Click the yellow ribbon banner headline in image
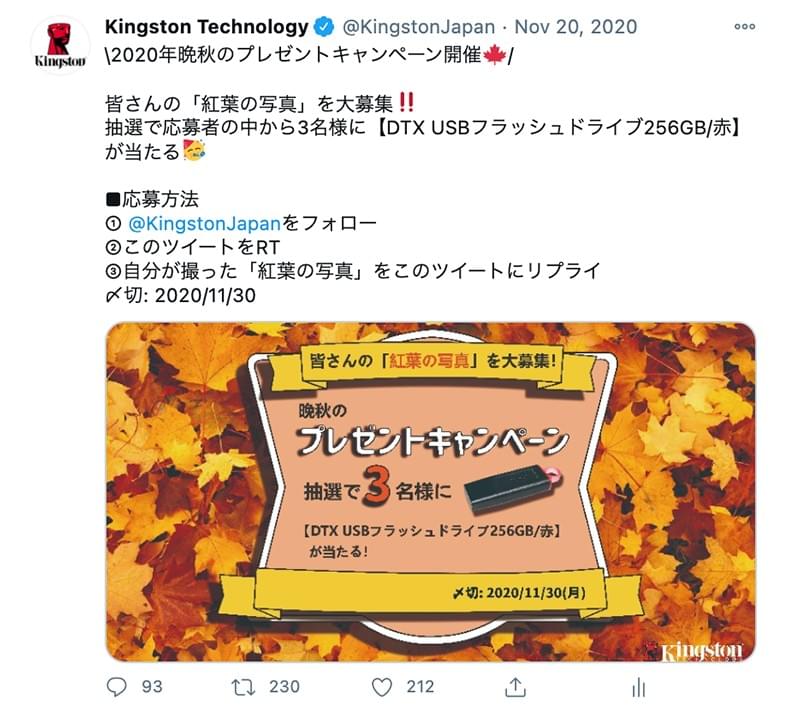 [433, 361]
